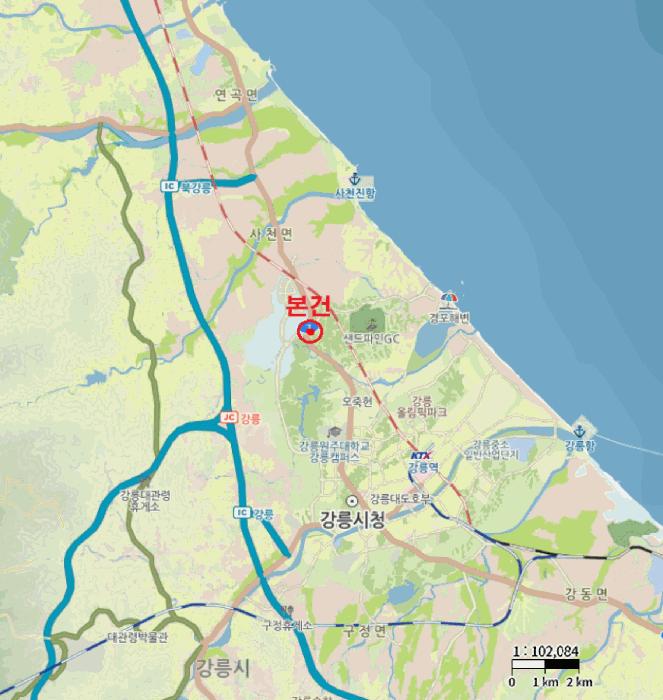Screen dimensions: 663x700
Task: Click the 강릉항 anchor port icon
Action: [x=579, y=431]
